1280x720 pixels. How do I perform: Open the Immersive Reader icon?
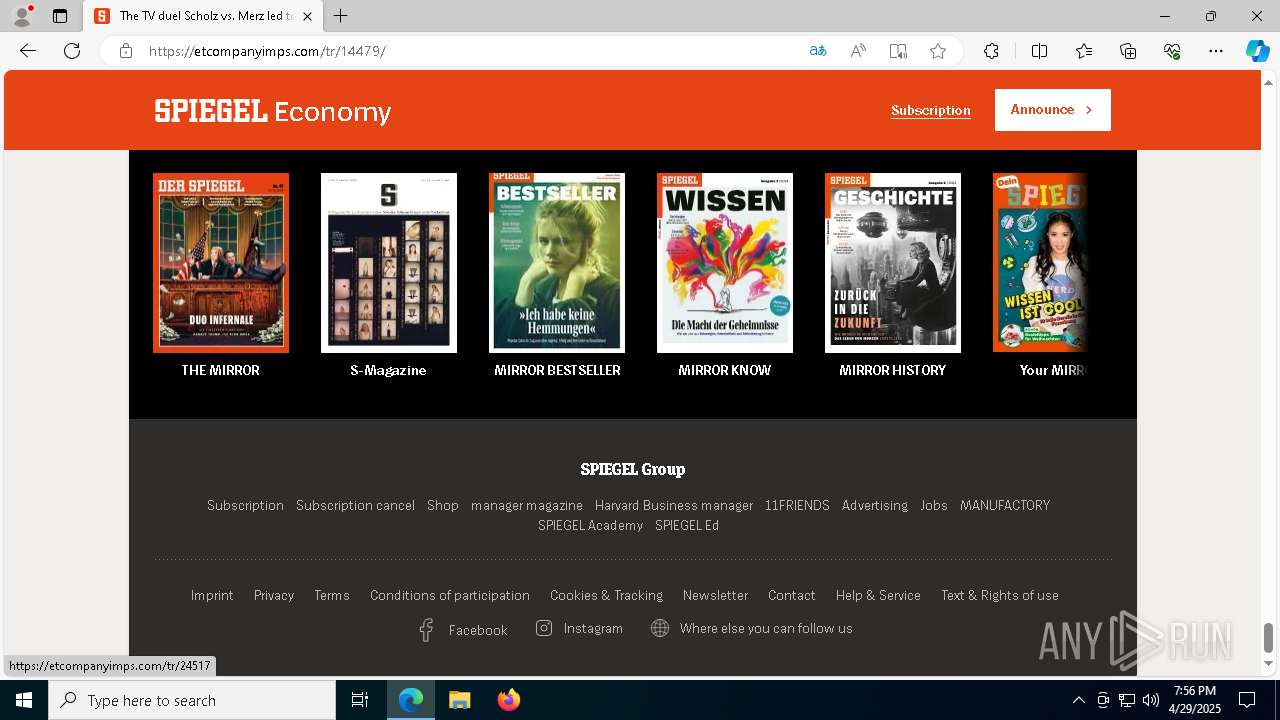pyautogui.click(x=898, y=51)
